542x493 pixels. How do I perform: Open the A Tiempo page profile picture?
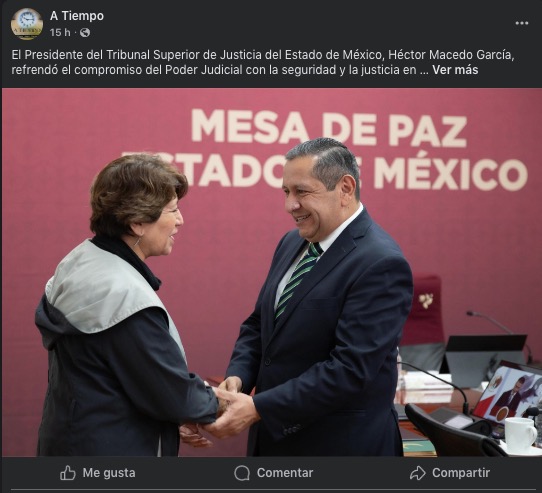click(27, 24)
